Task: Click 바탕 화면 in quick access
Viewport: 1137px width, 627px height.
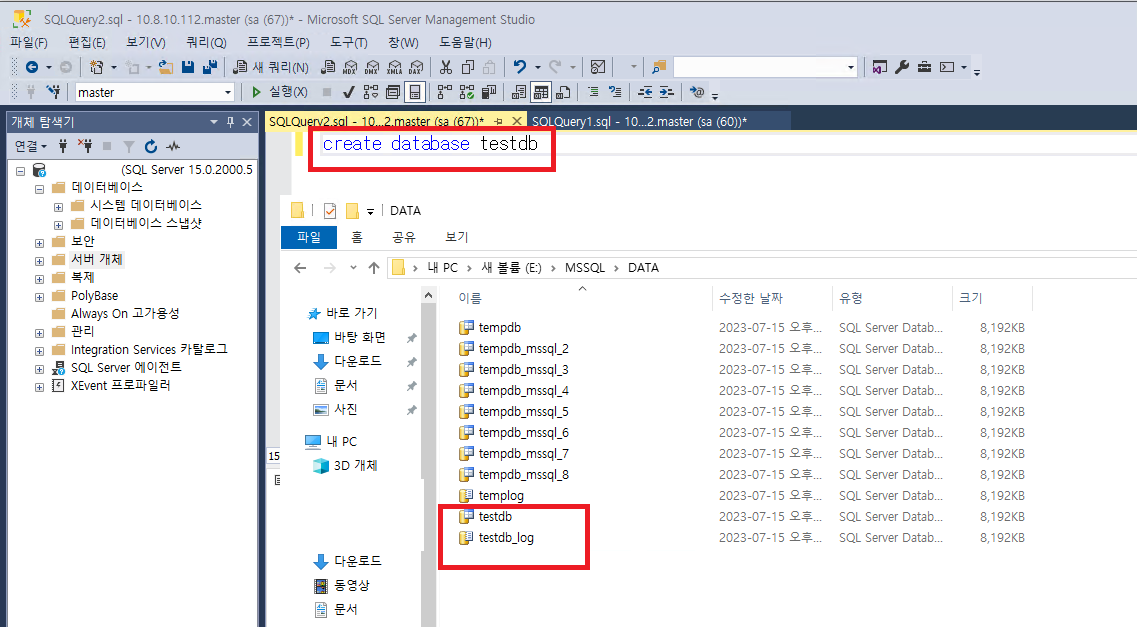Action: [360, 337]
